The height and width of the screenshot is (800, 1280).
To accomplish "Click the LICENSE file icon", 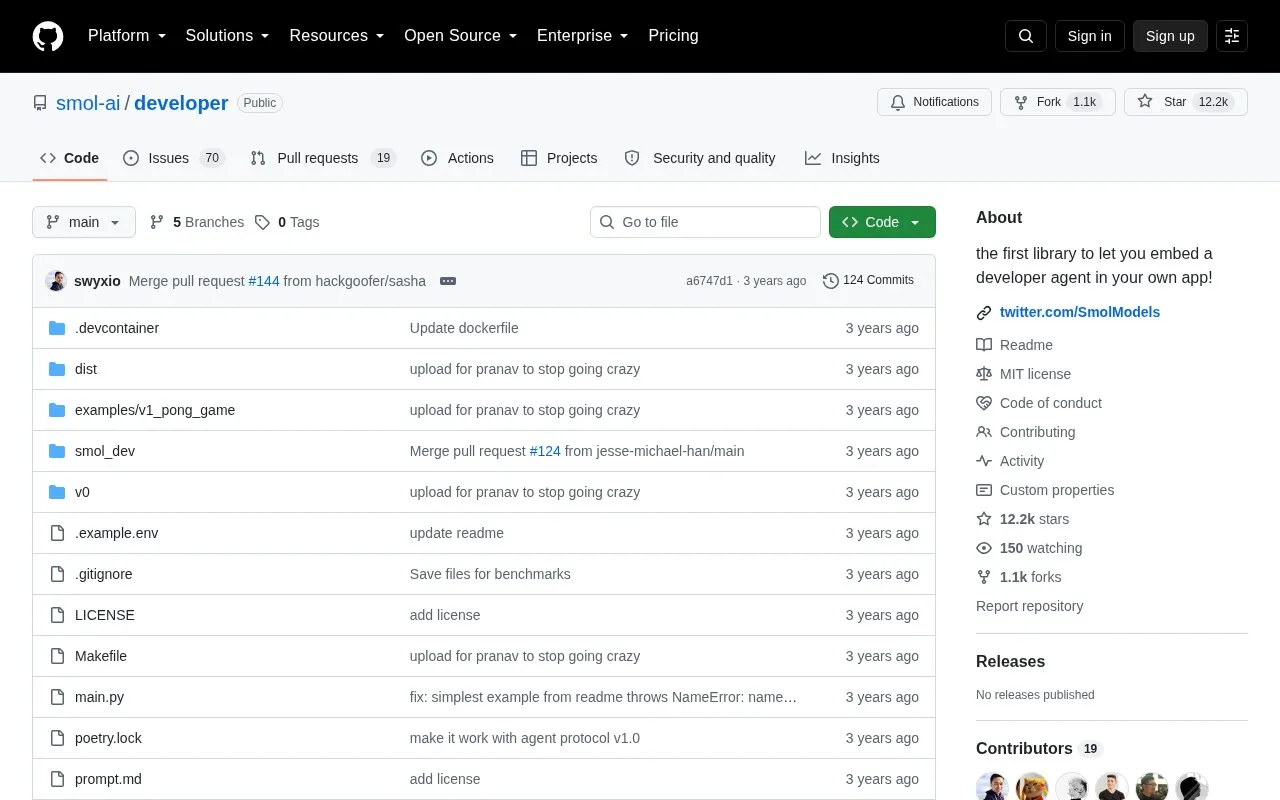I will coord(57,615).
